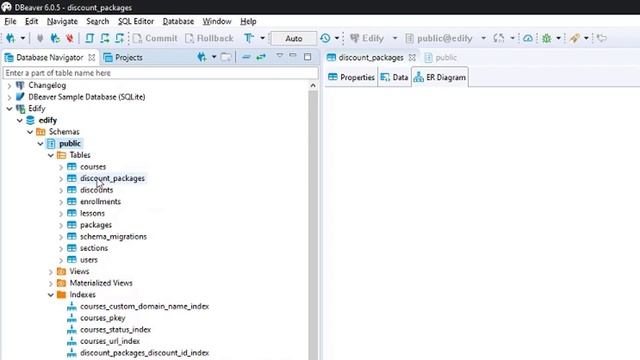
Task: Maximize the Database Navigator panel
Action: tap(307, 57)
